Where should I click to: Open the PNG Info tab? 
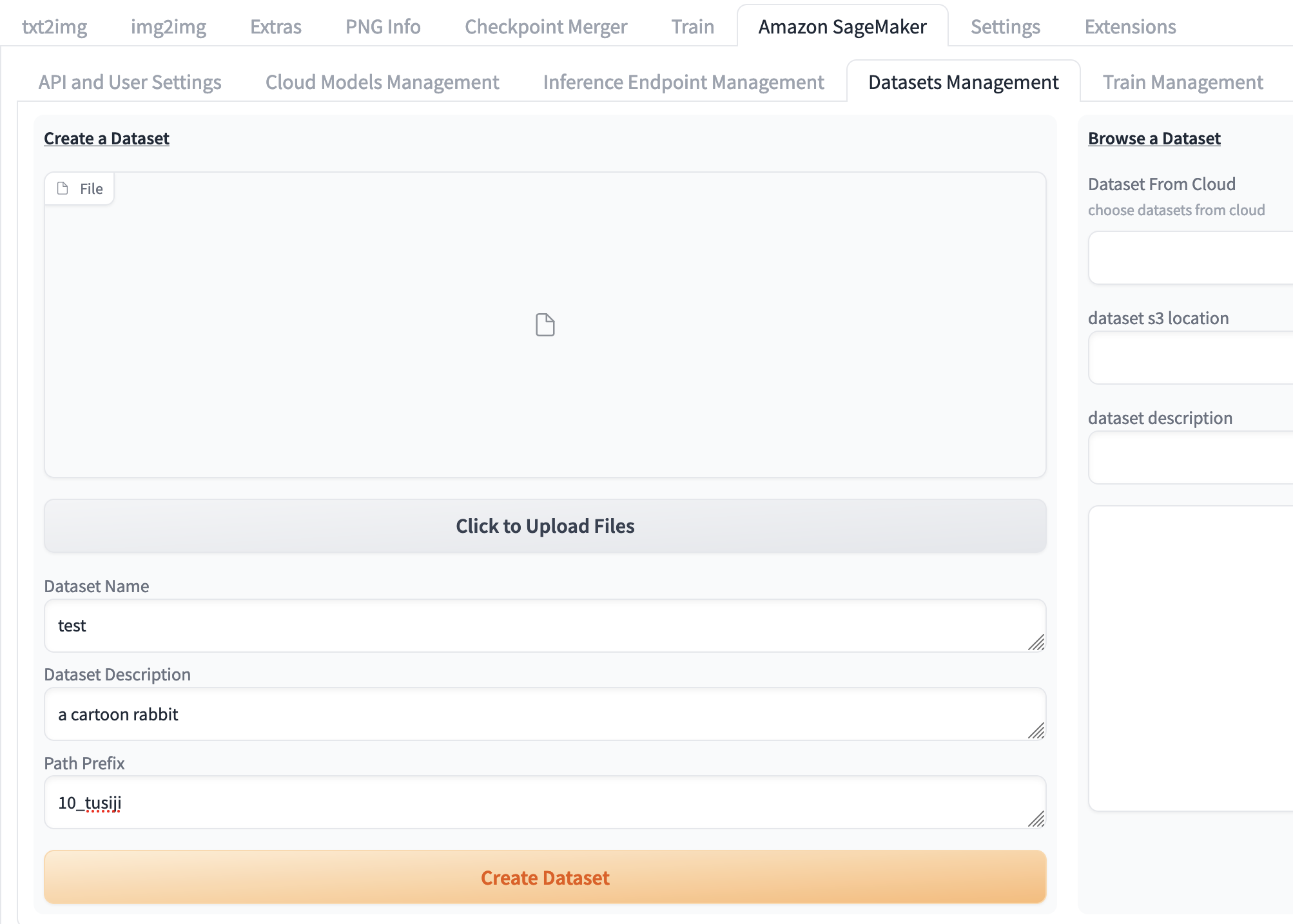tap(383, 26)
